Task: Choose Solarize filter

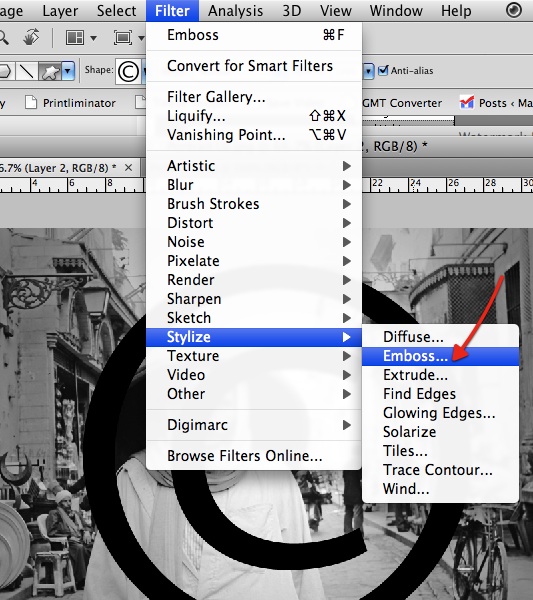Action: [440, 432]
